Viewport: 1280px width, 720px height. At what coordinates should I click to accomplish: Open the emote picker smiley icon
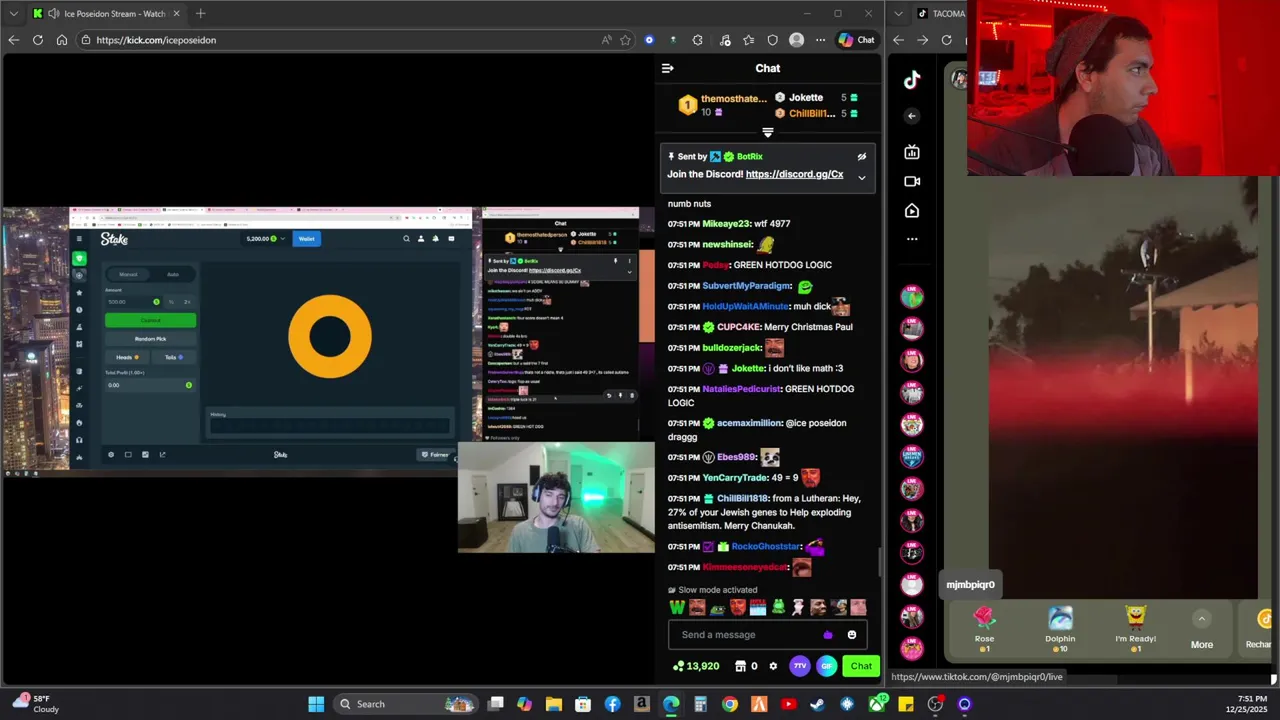pyautogui.click(x=852, y=635)
